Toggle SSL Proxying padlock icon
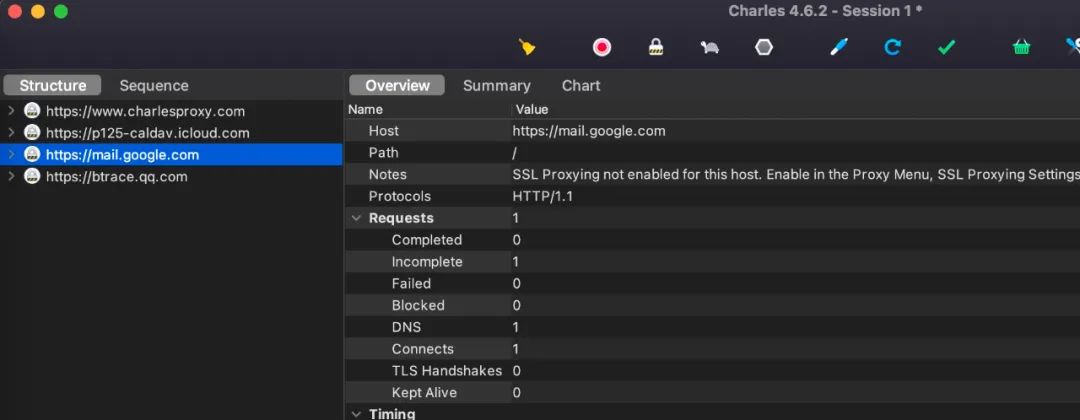The width and height of the screenshot is (1080, 420). [656, 47]
